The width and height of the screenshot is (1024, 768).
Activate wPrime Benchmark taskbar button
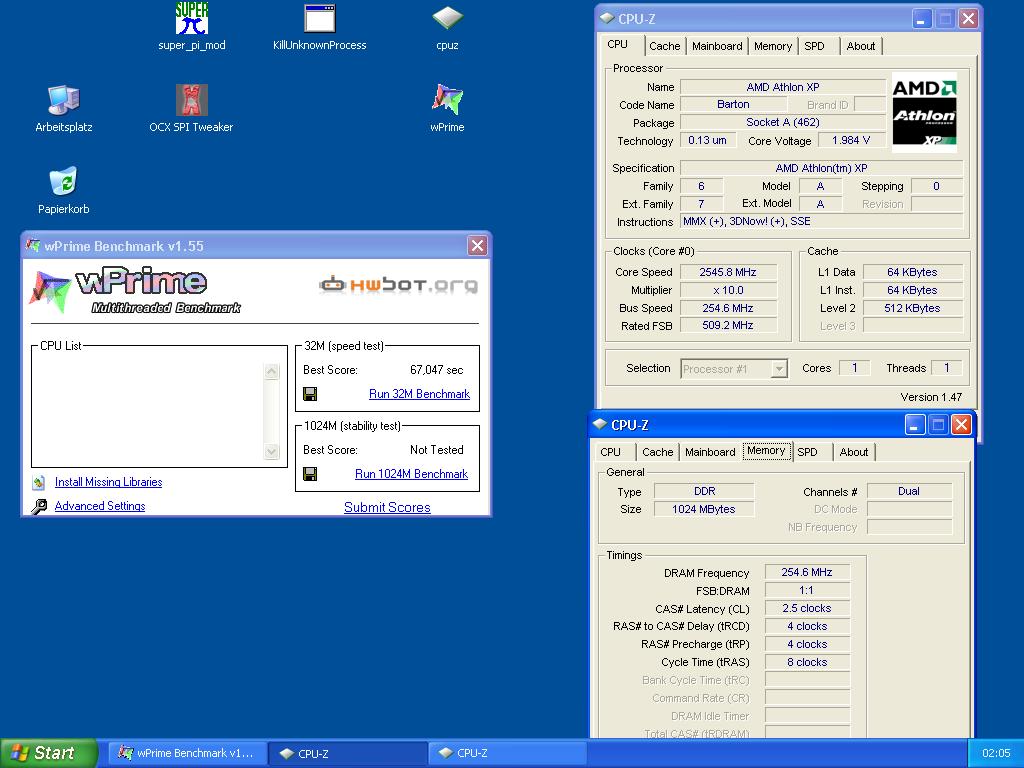pyautogui.click(x=187, y=753)
